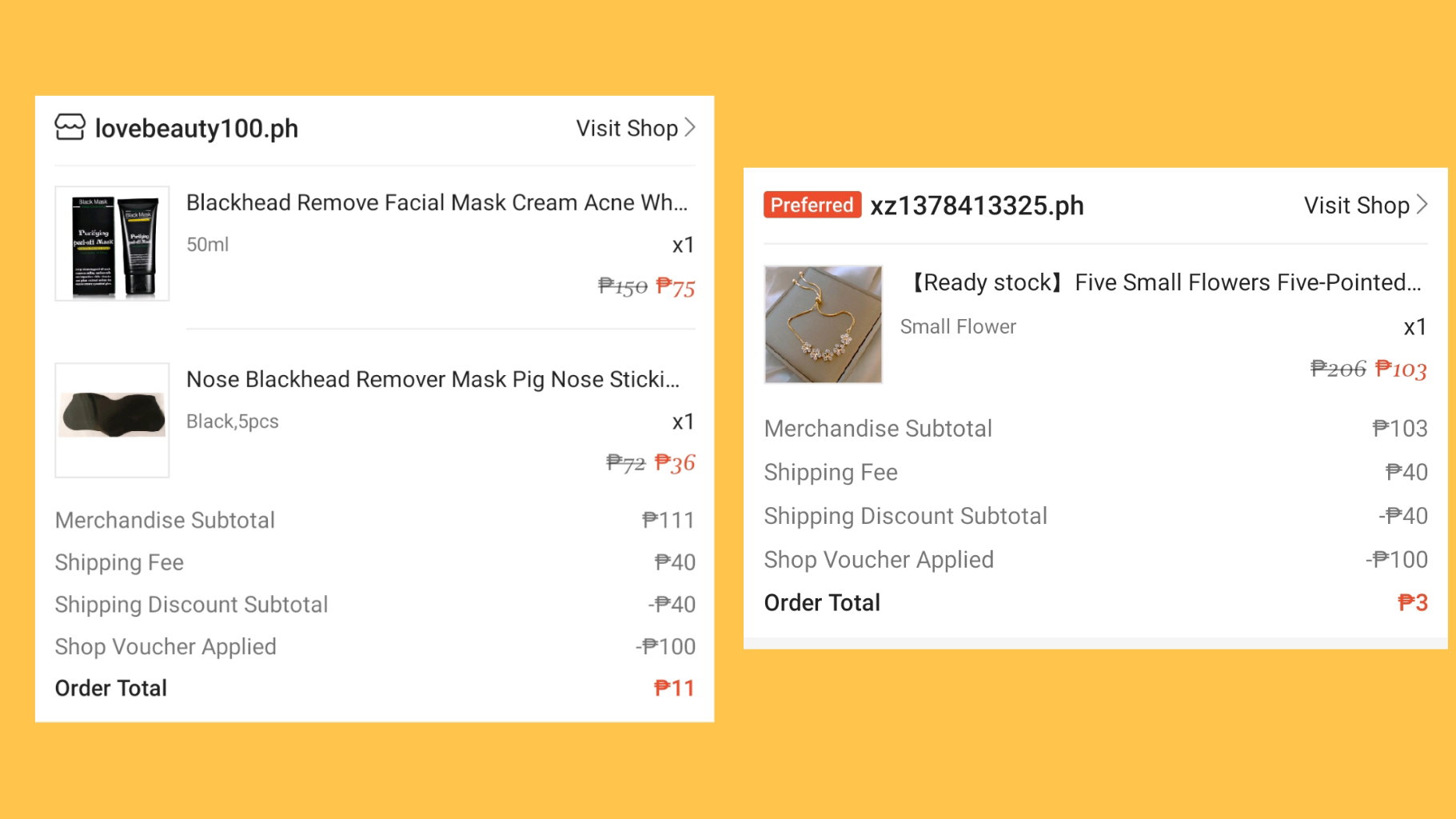Open the Five Small Flowers bracelet title
The width and height of the screenshot is (1456, 819).
point(1163,282)
